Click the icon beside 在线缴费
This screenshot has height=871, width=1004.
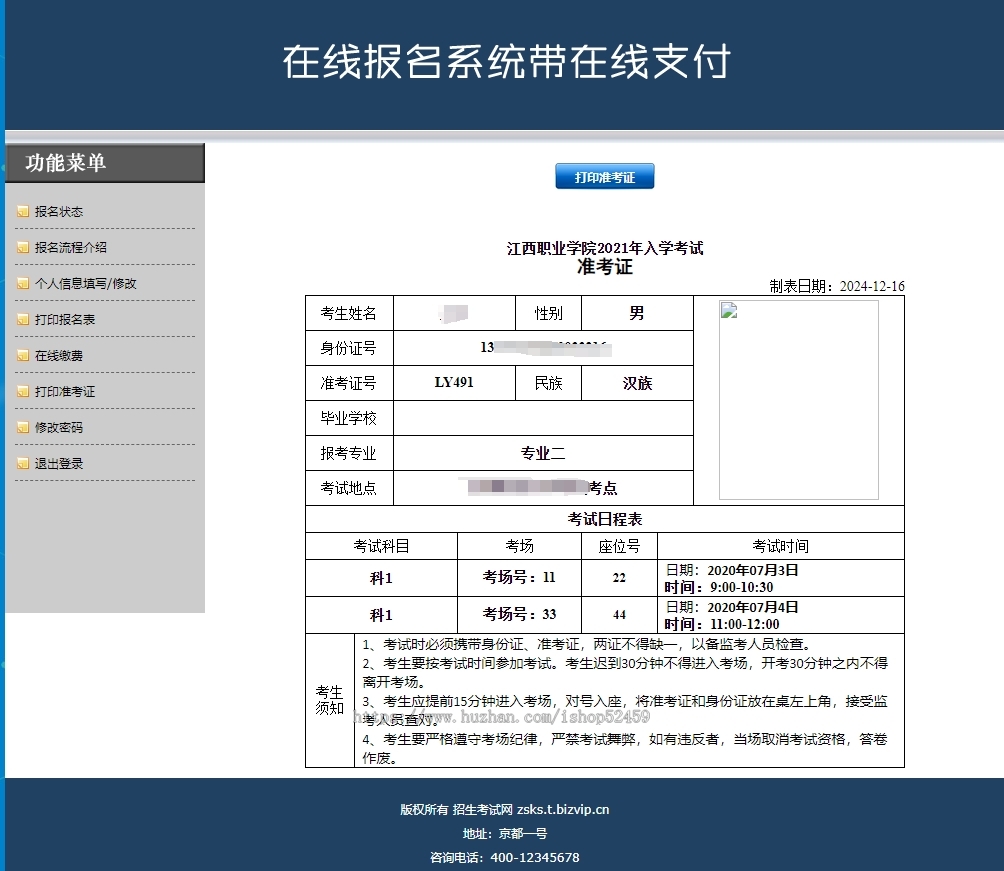coord(23,355)
